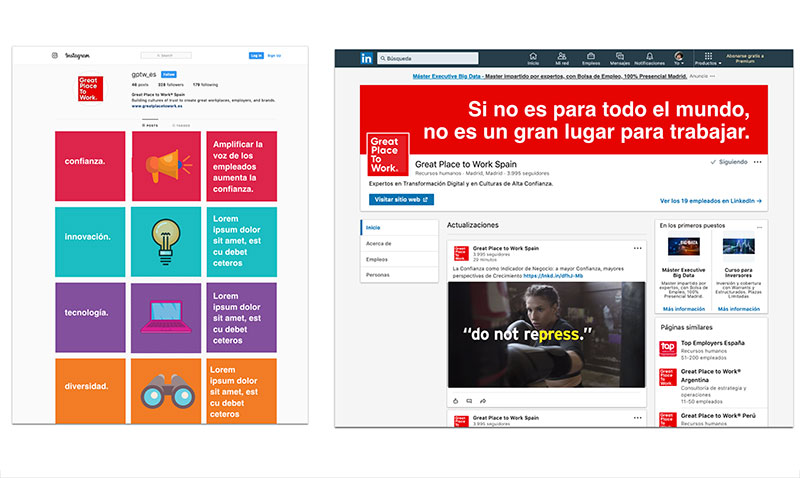The width and height of the screenshot is (800, 478).
Task: Open Mi red network icon in LinkedIn
Action: (x=562, y=58)
